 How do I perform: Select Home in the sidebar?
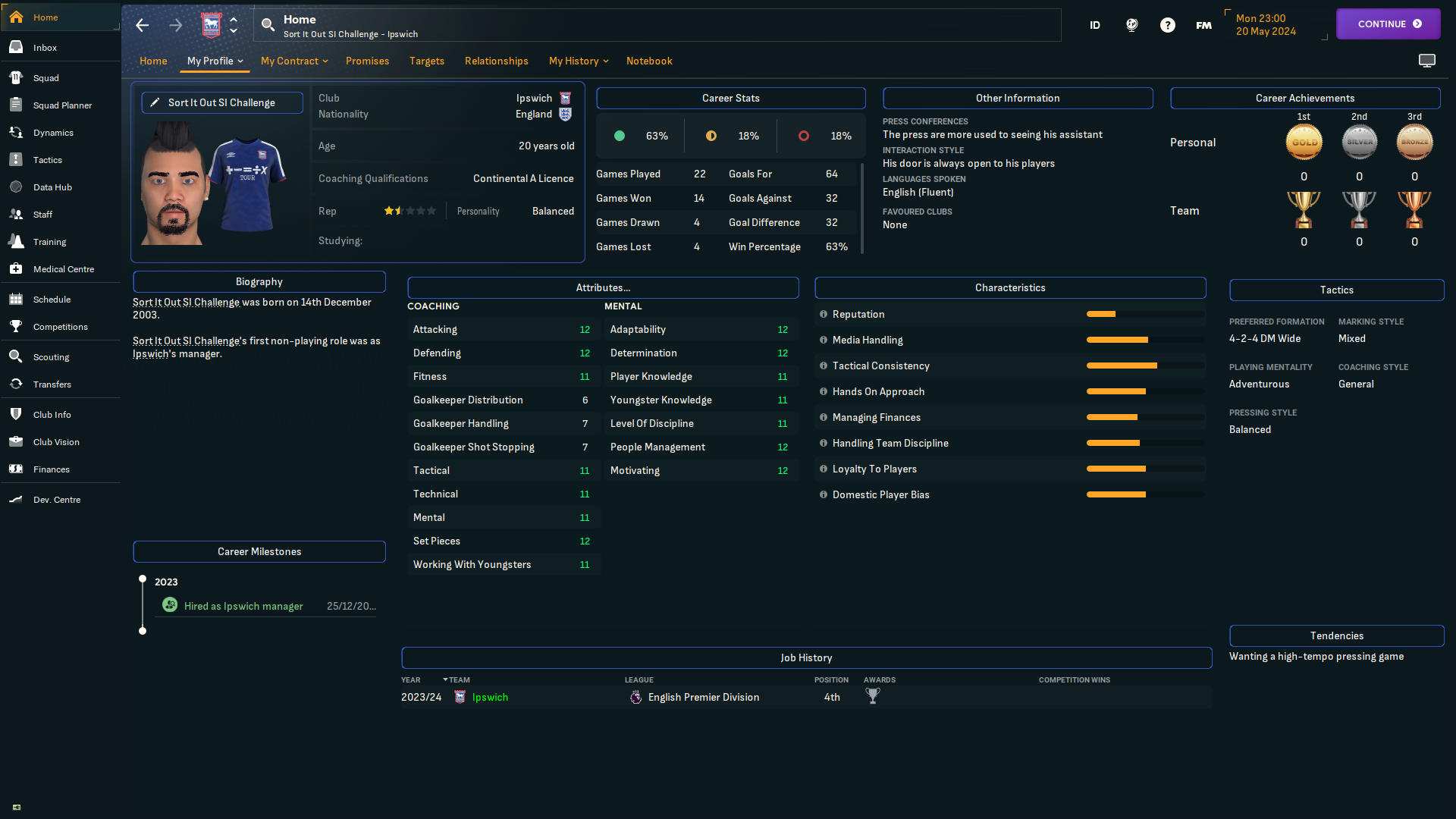[60, 17]
